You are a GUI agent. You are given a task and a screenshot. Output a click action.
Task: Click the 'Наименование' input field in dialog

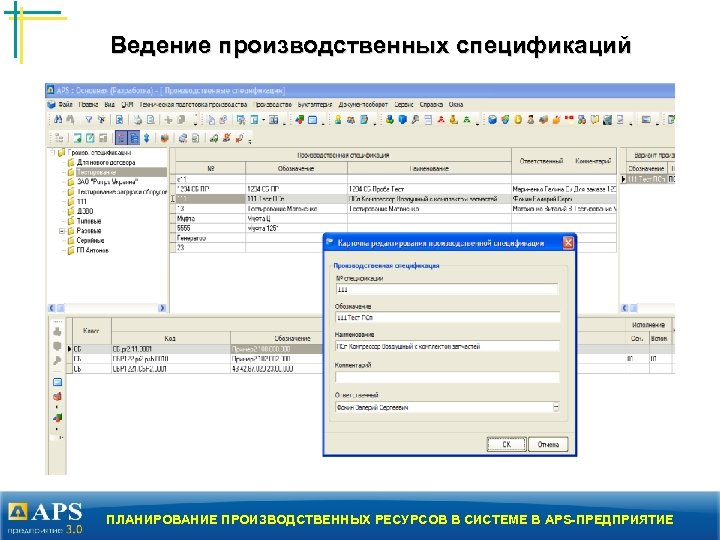click(x=447, y=346)
